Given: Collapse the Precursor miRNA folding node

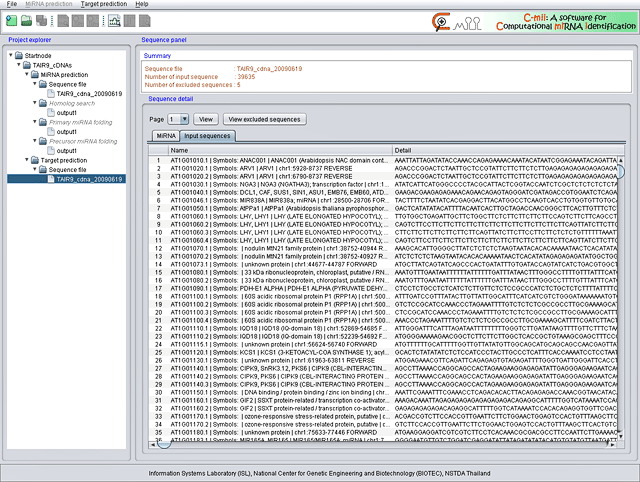Looking at the screenshot, I should 35,140.
